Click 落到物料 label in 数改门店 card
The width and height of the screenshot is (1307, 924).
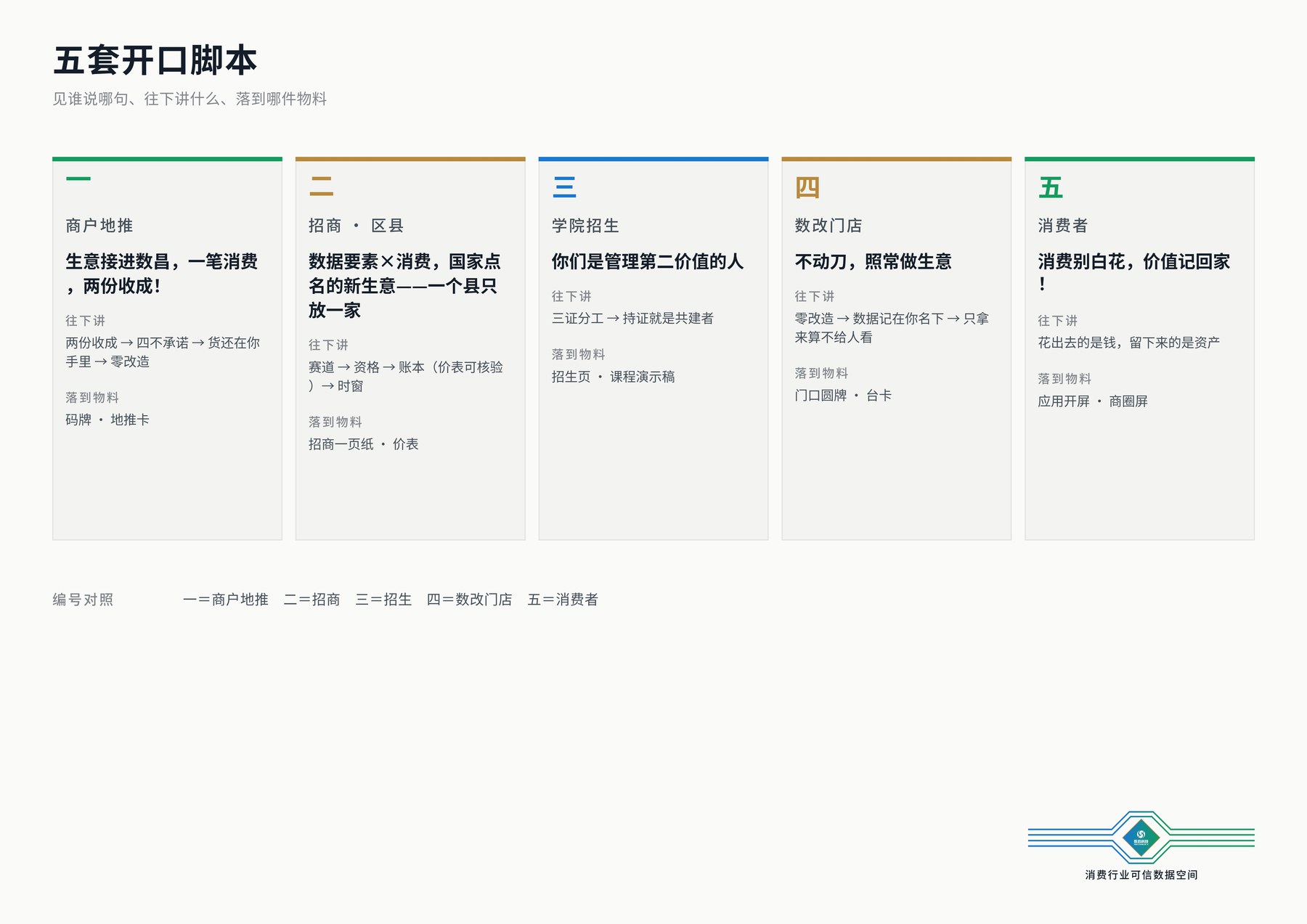click(822, 373)
